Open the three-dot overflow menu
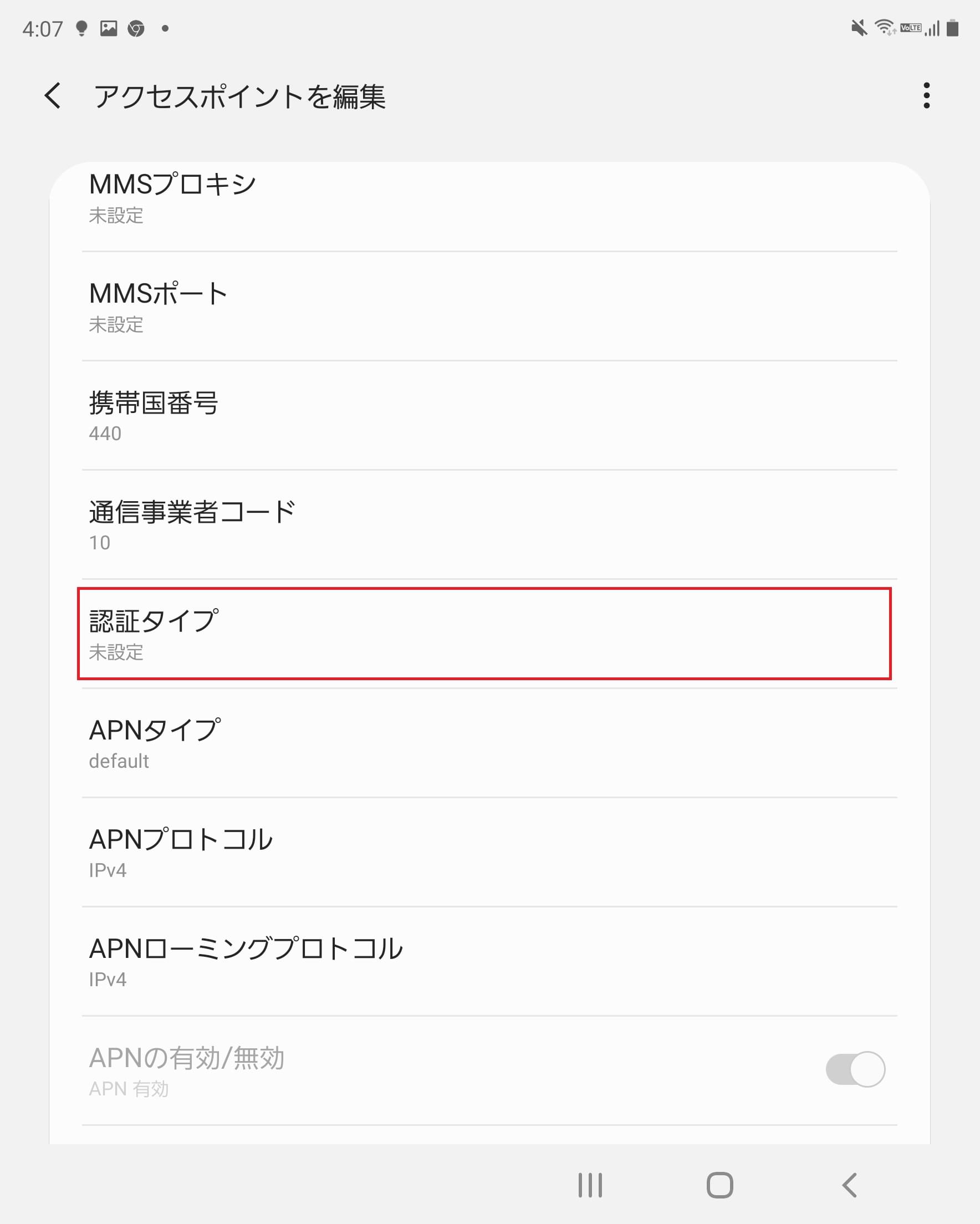 pos(926,95)
